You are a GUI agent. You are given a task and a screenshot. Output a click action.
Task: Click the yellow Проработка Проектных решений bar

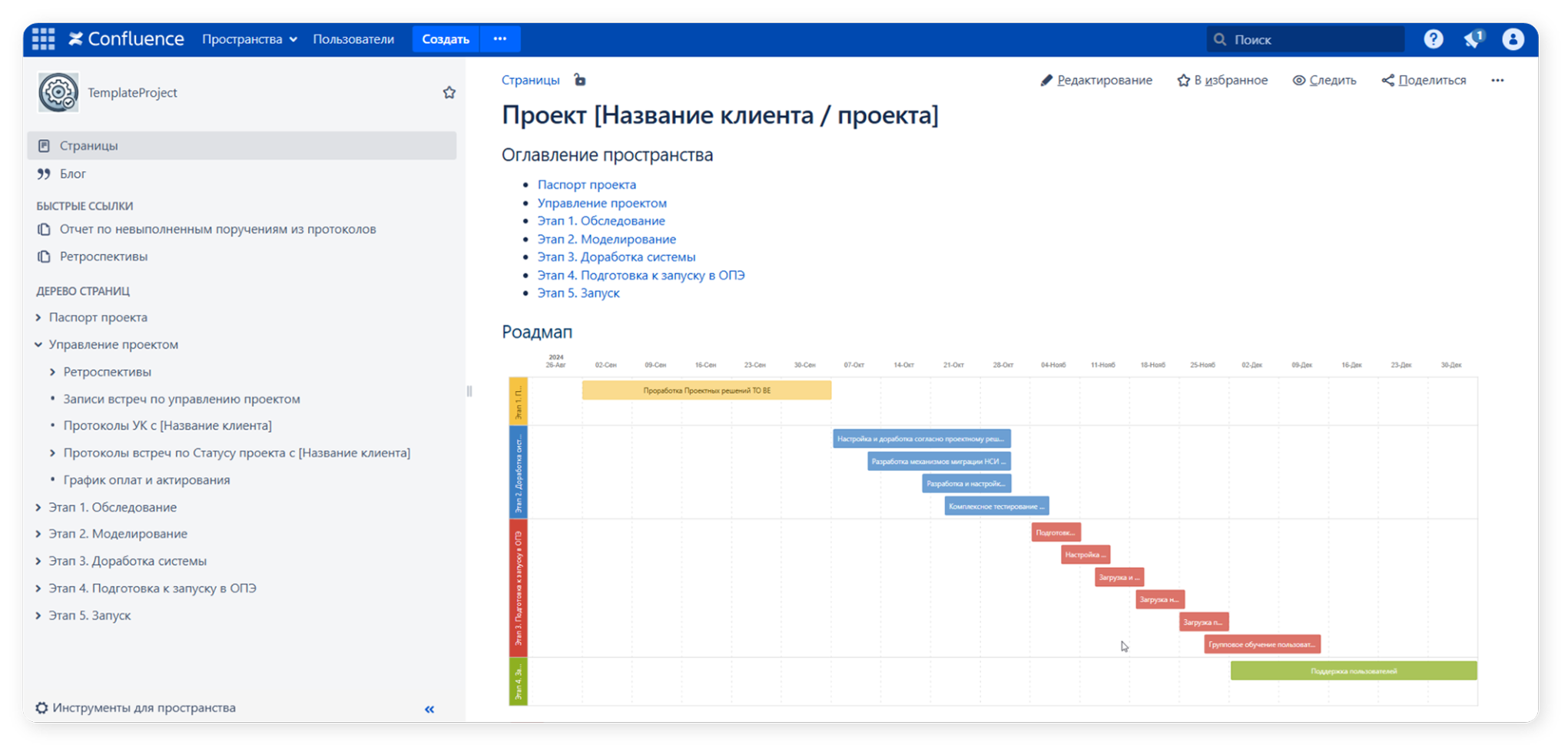[706, 390]
